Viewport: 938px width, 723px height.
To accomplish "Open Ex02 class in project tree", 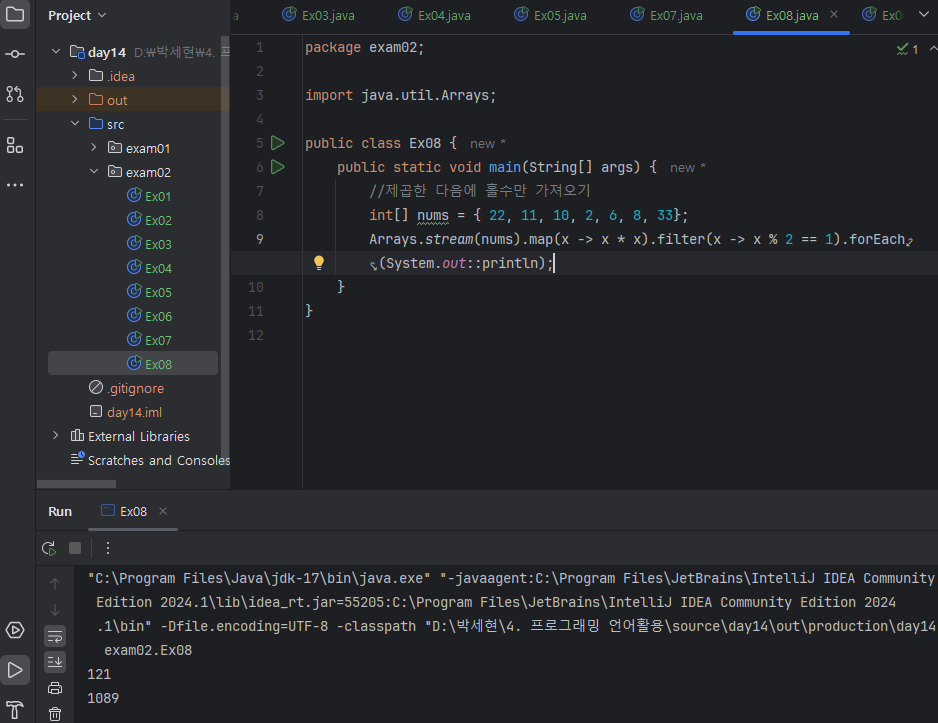I will 150,220.
